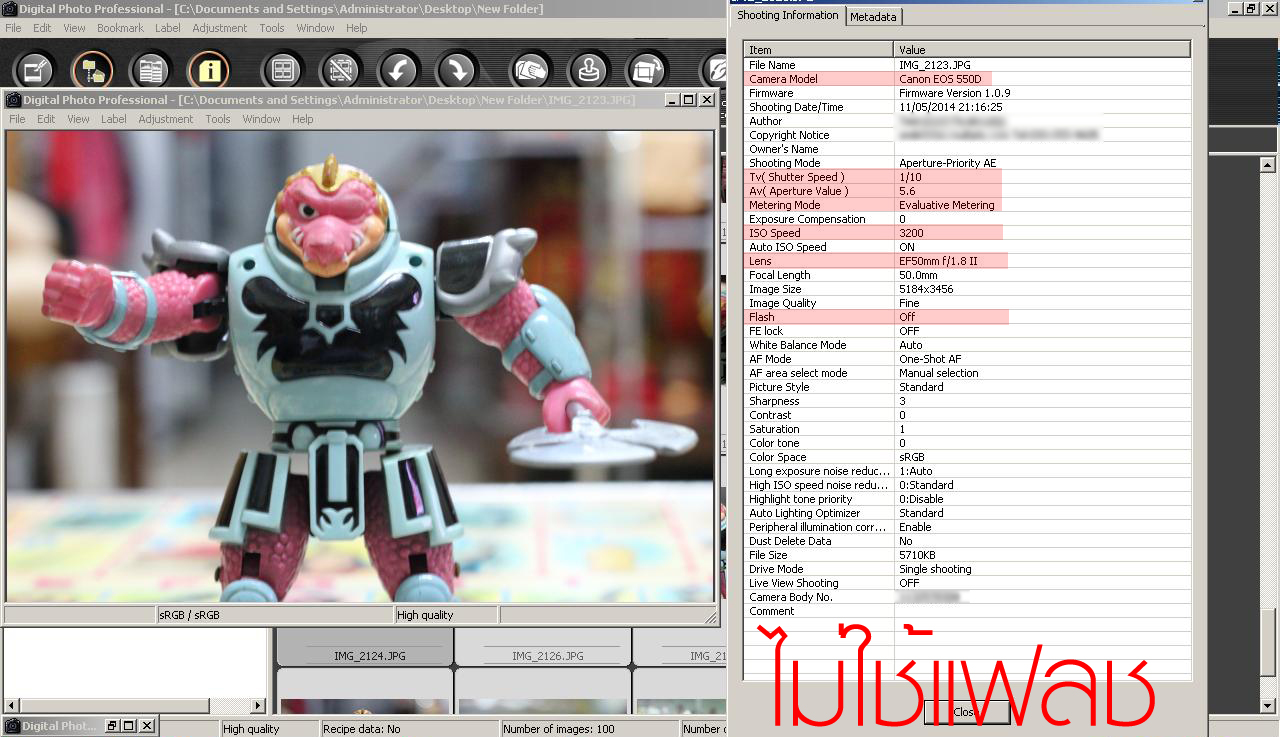Toggle the Folder view toolbar icon
The height and width of the screenshot is (737, 1280).
(93, 70)
